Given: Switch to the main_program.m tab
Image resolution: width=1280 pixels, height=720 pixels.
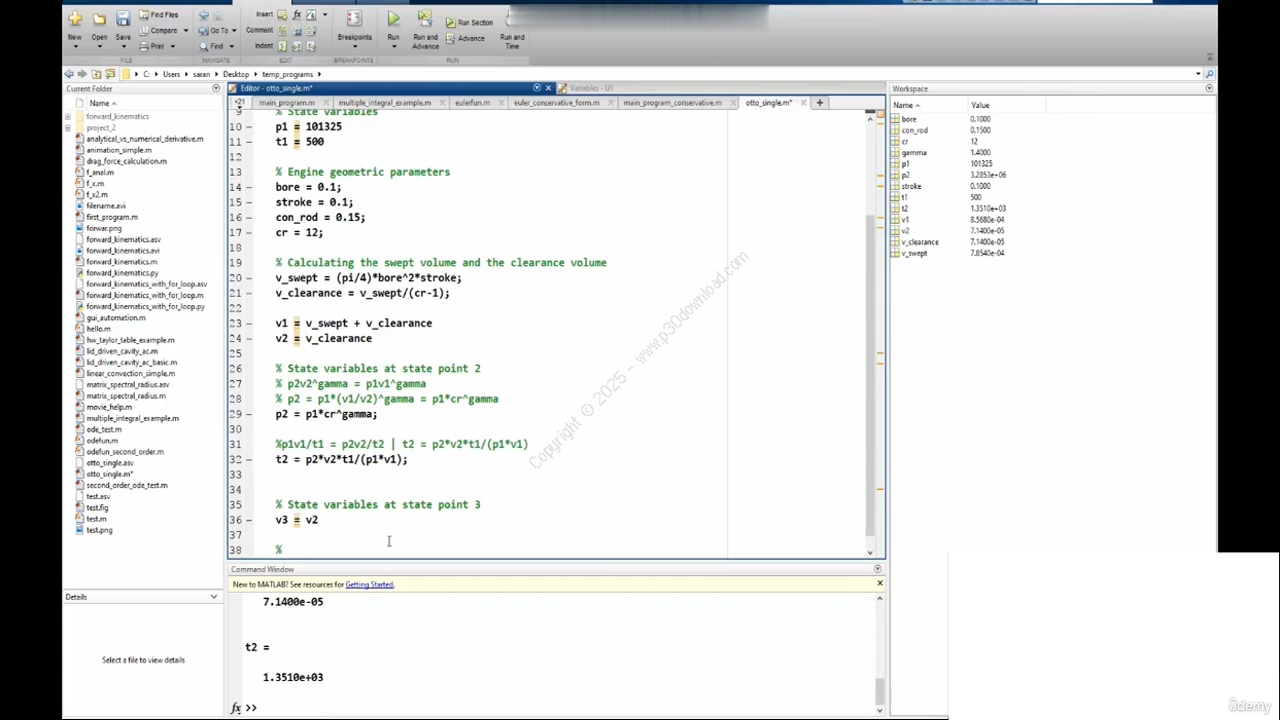Looking at the screenshot, I should [x=287, y=103].
